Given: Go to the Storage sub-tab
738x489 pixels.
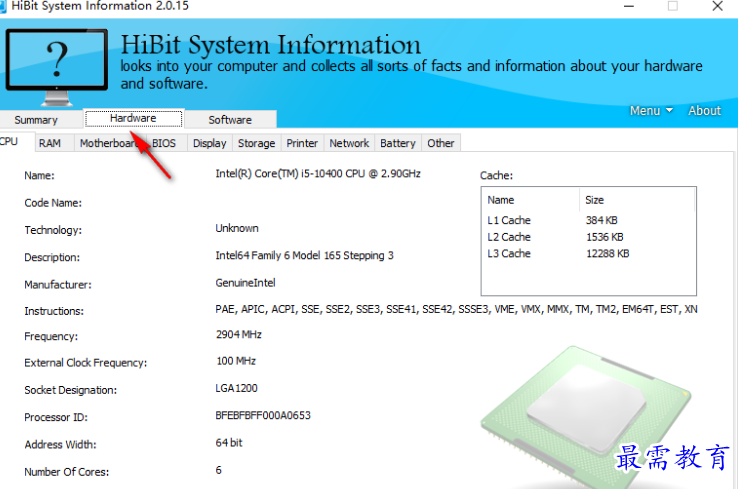Looking at the screenshot, I should [257, 143].
